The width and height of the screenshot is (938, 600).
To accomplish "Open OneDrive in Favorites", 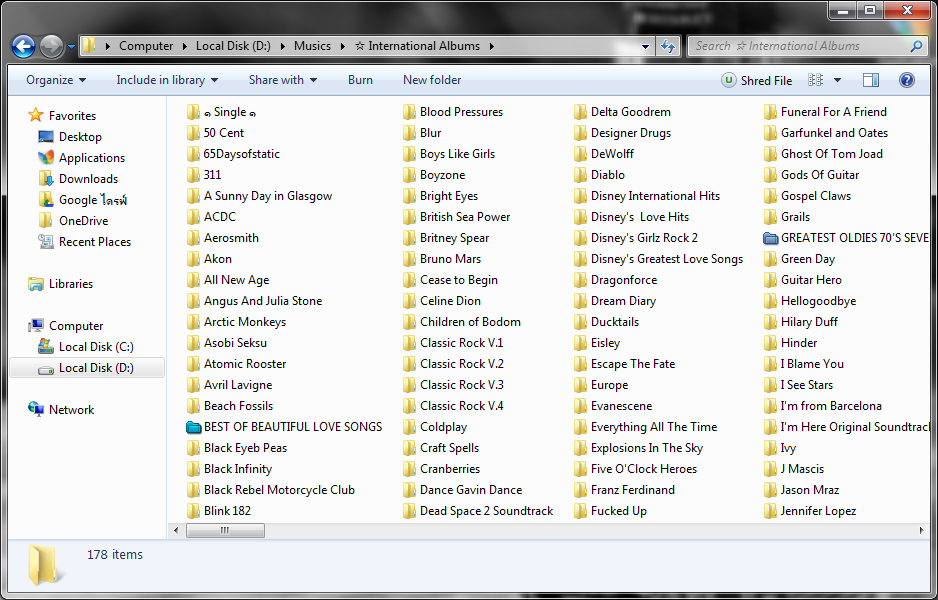I will (x=73, y=221).
